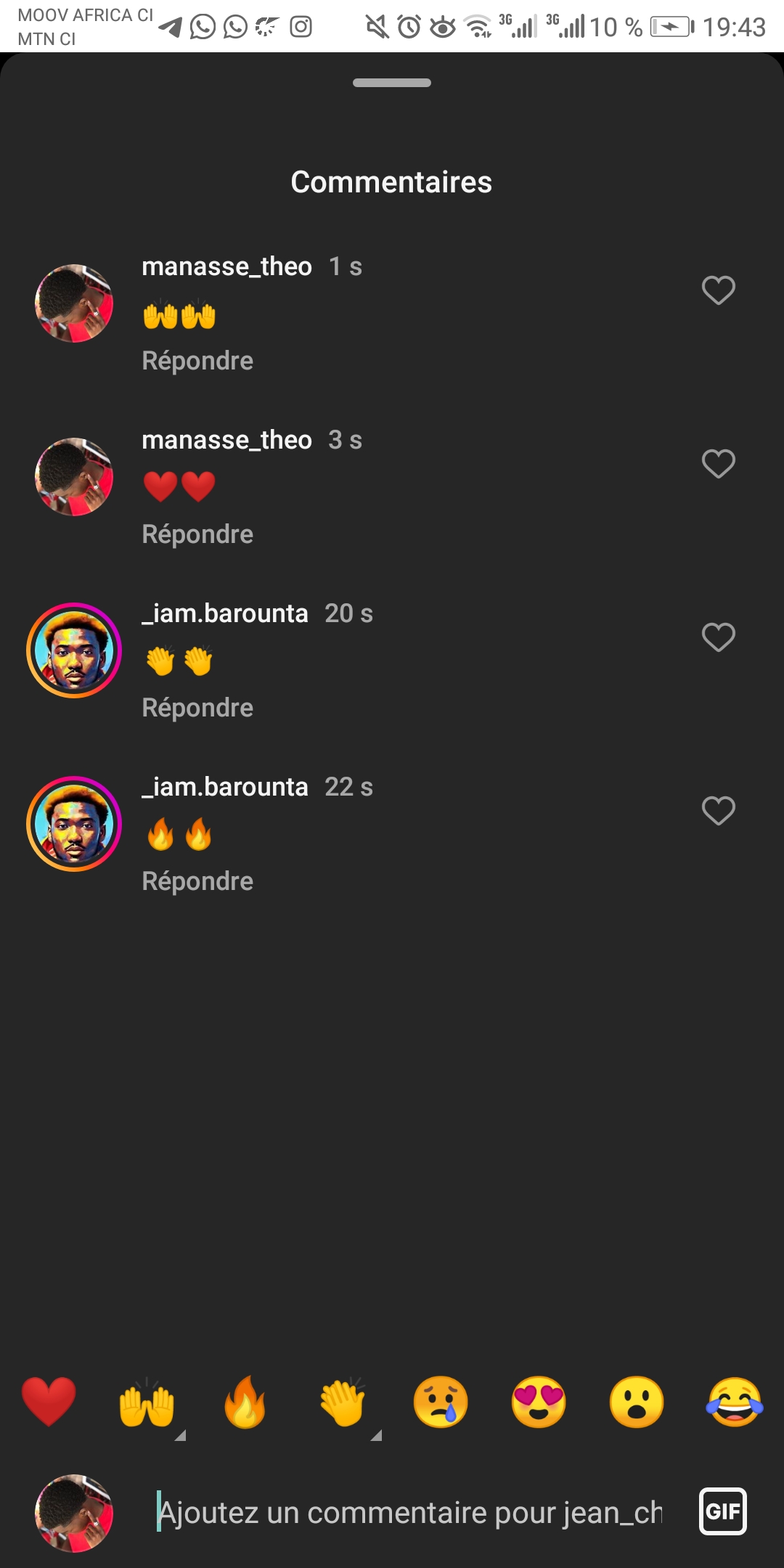Insert the heart-eyes quick emoji

pyautogui.click(x=539, y=1402)
